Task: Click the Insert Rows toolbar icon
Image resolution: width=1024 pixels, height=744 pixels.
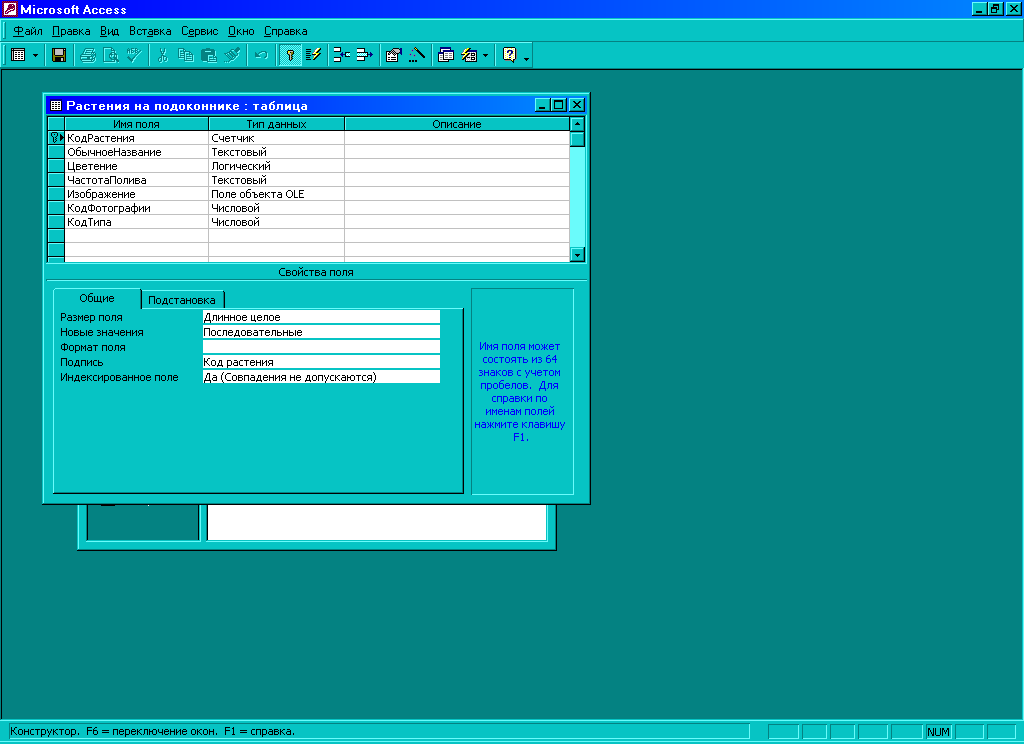Action: 342,55
